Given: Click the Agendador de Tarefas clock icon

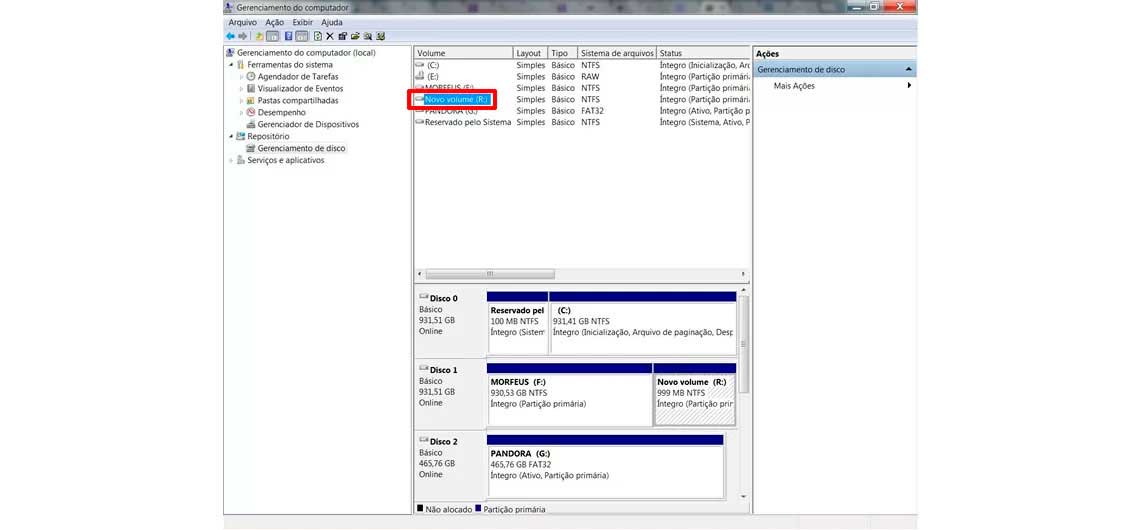Looking at the screenshot, I should pyautogui.click(x=251, y=76).
